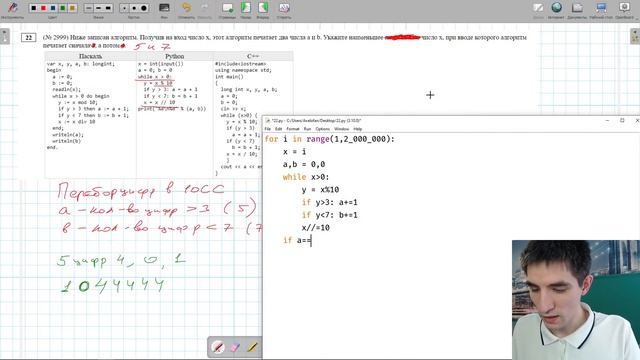Open the Доска board icon at top right
The height and width of the screenshot is (360, 640).
pyautogui.click(x=538, y=8)
